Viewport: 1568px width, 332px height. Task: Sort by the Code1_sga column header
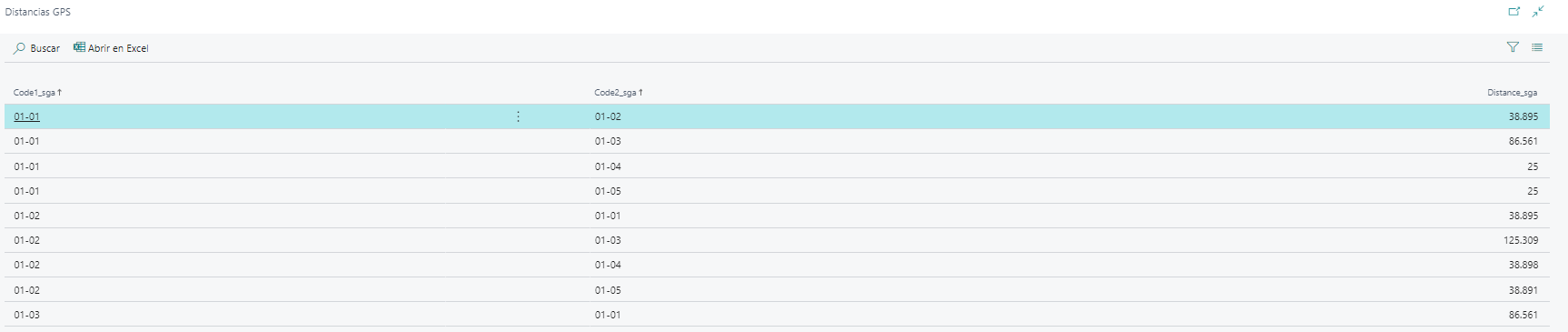(x=37, y=93)
